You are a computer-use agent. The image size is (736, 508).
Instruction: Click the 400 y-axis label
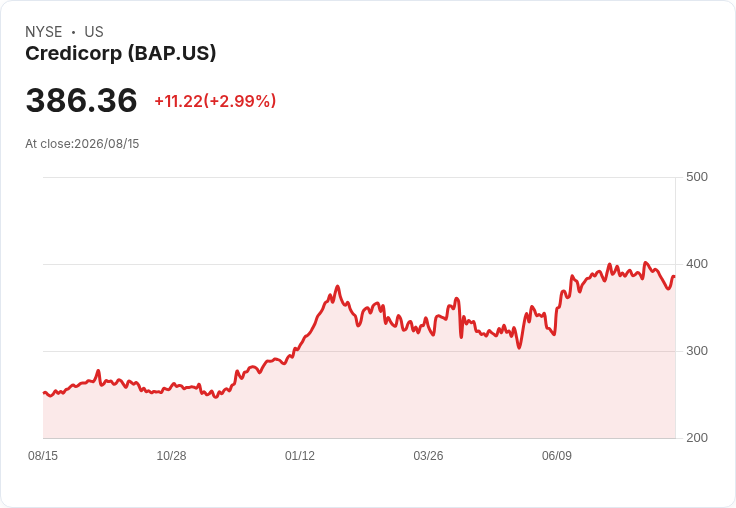pyautogui.click(x=697, y=264)
